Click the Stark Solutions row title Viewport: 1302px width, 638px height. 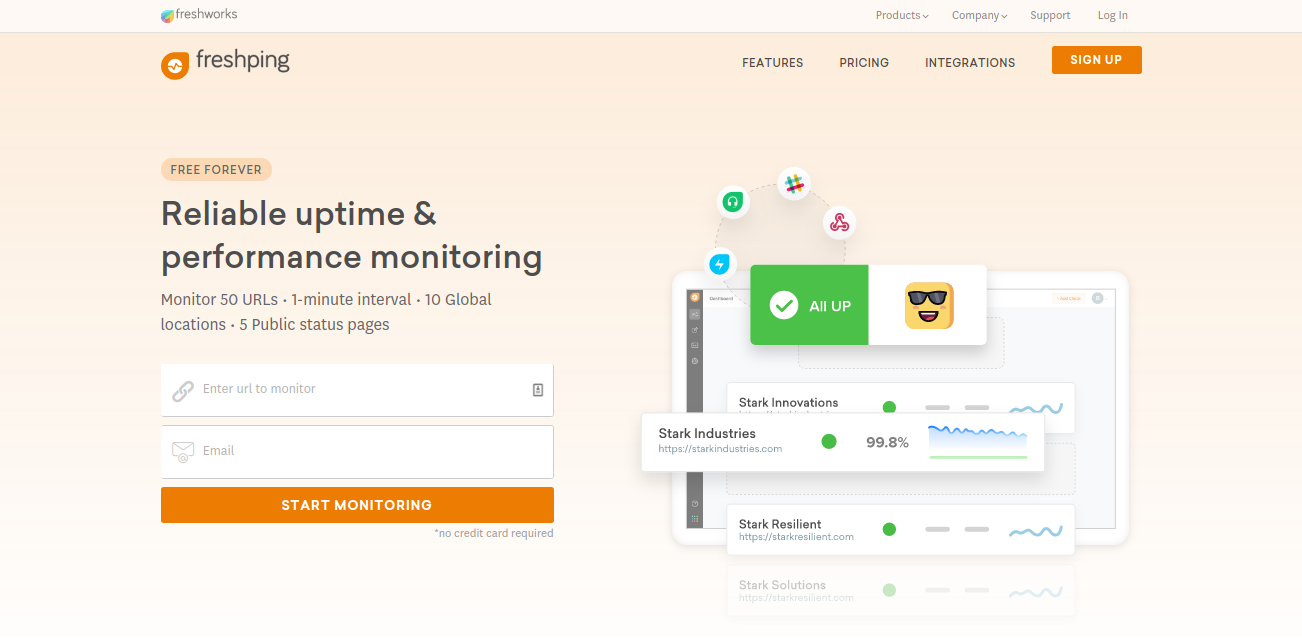click(x=782, y=585)
